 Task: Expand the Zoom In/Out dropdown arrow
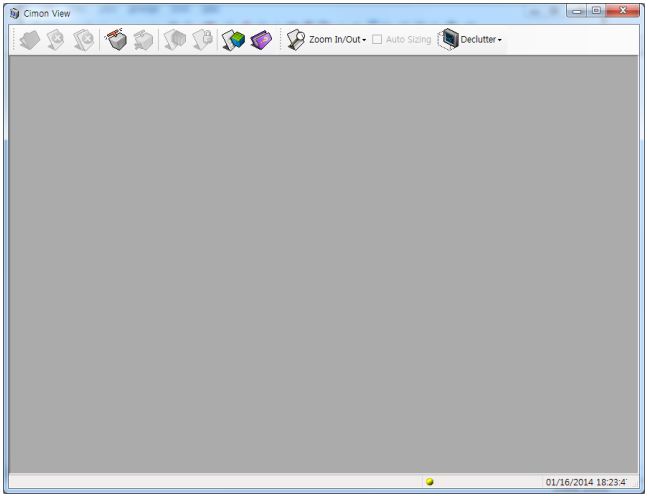click(x=363, y=40)
